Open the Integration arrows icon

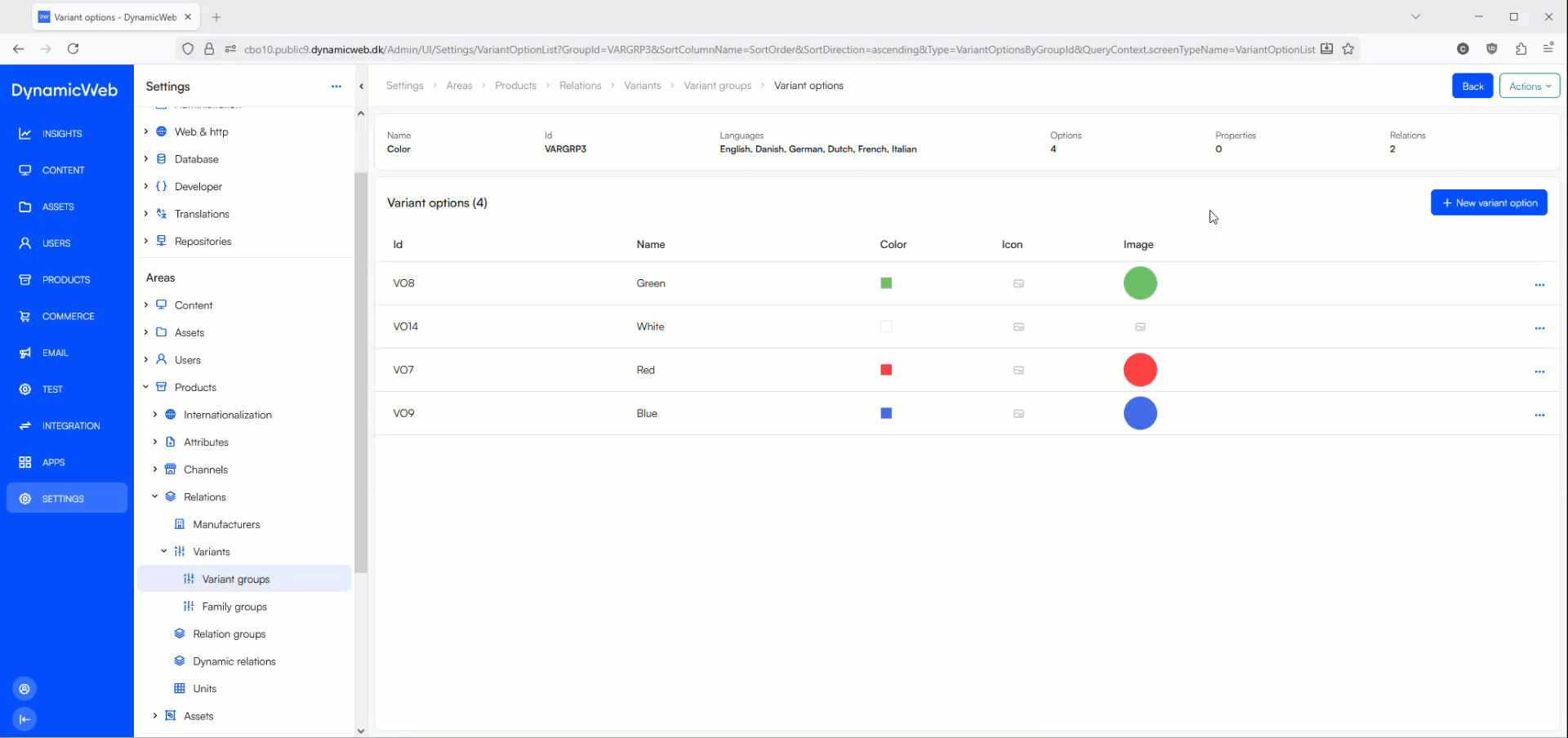click(x=25, y=426)
